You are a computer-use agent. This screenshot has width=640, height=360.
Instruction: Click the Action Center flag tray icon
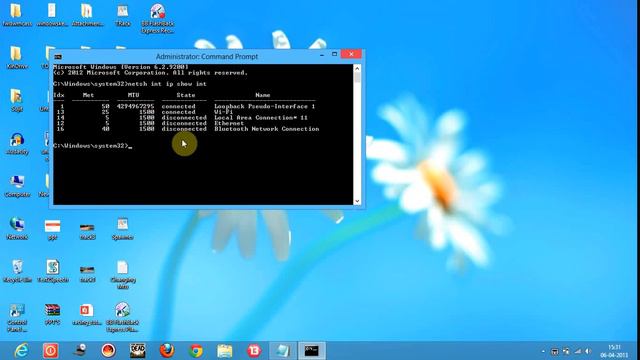coord(566,351)
